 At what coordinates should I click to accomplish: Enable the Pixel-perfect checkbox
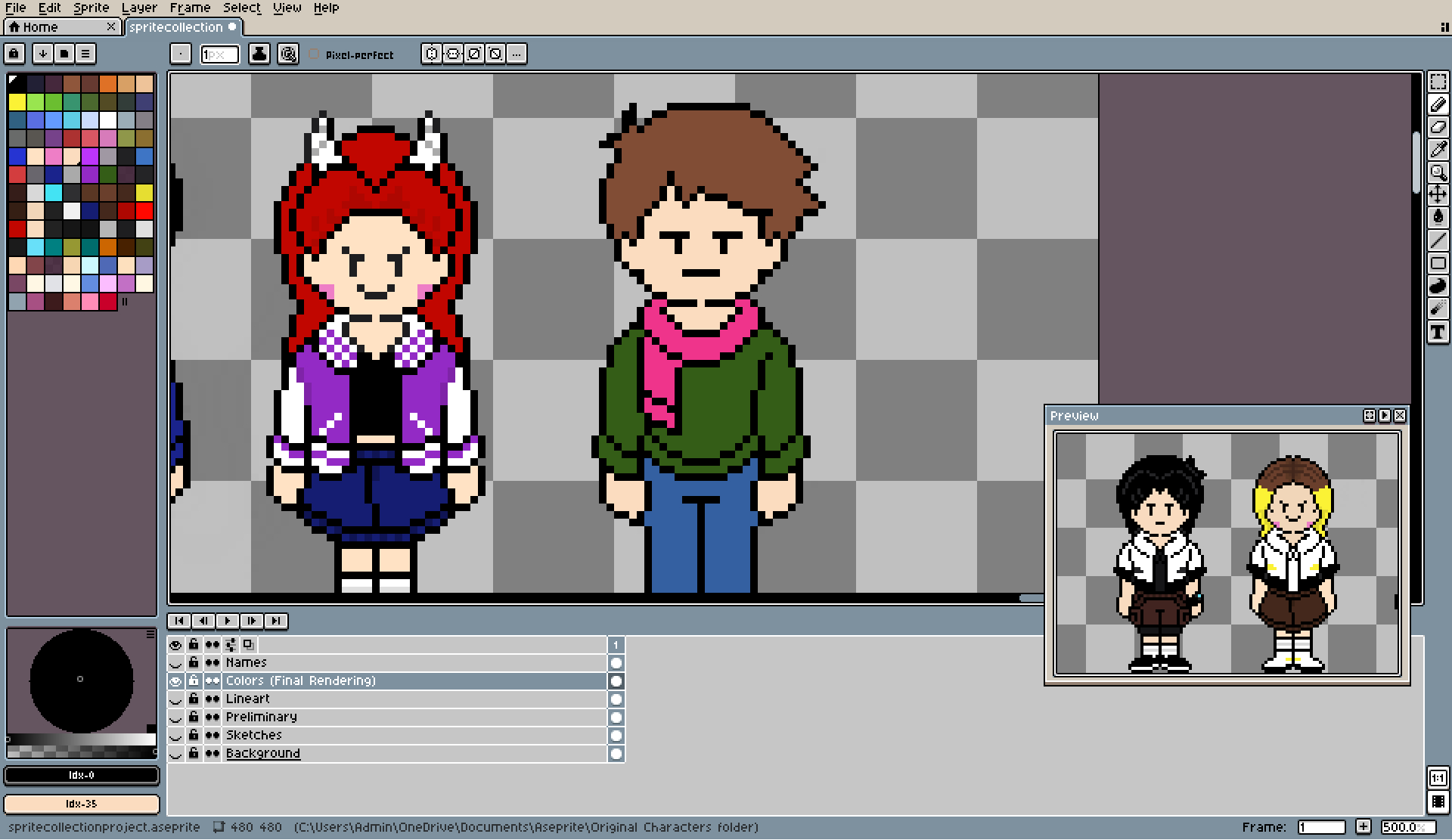(315, 54)
